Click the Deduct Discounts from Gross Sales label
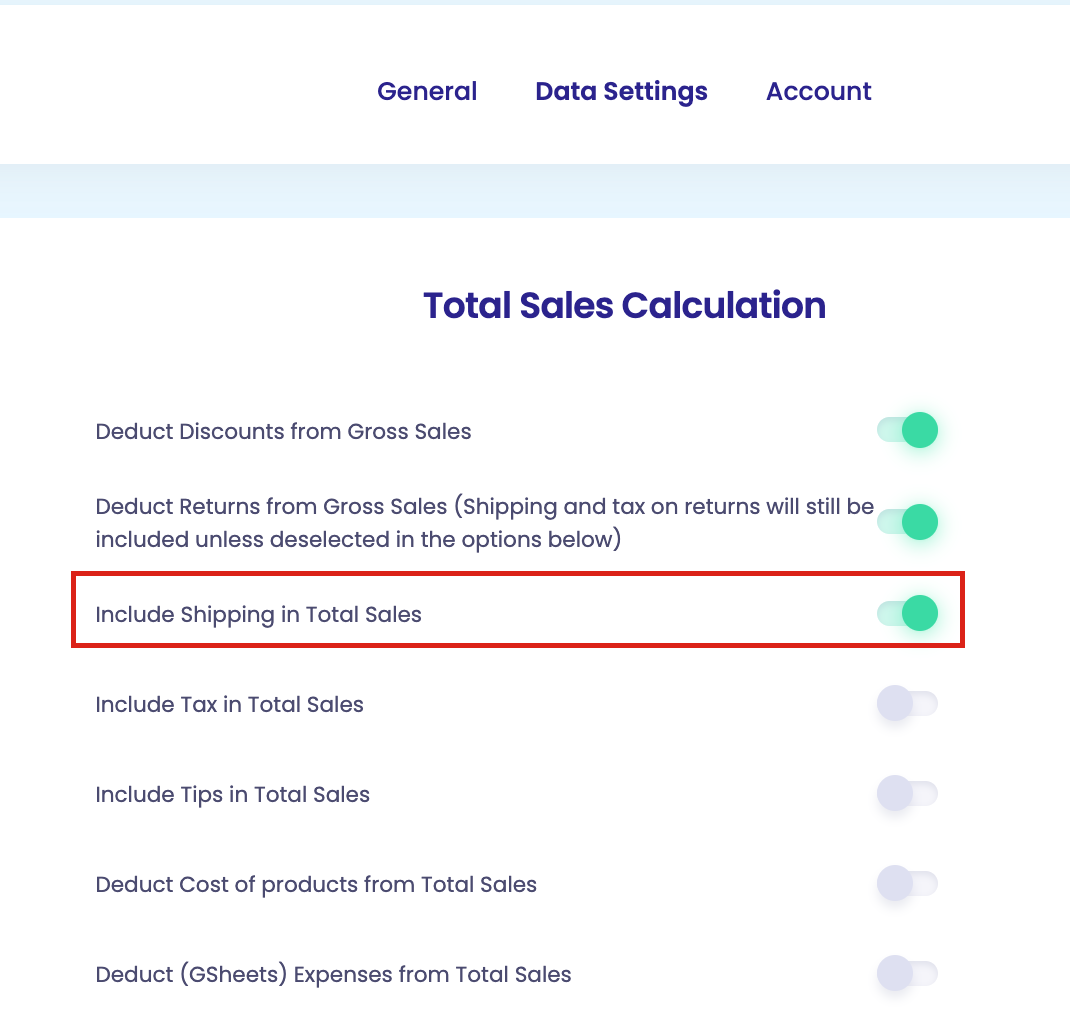Image resolution: width=1070 pixels, height=1020 pixels. tap(283, 431)
